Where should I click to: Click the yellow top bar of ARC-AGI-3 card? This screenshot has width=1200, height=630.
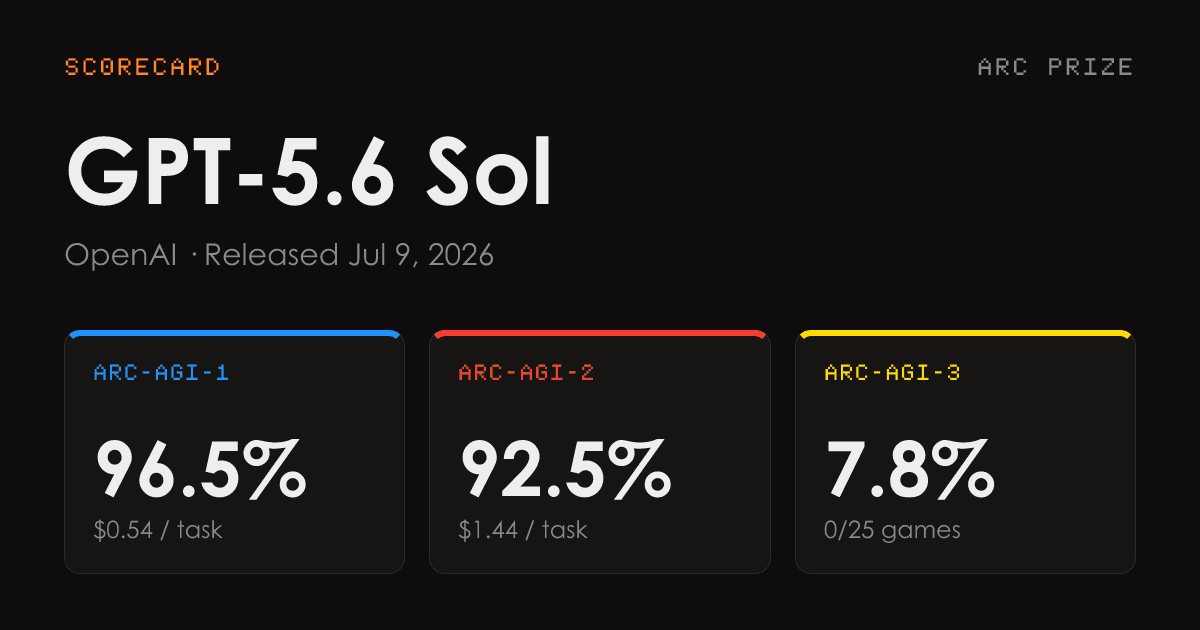click(965, 333)
